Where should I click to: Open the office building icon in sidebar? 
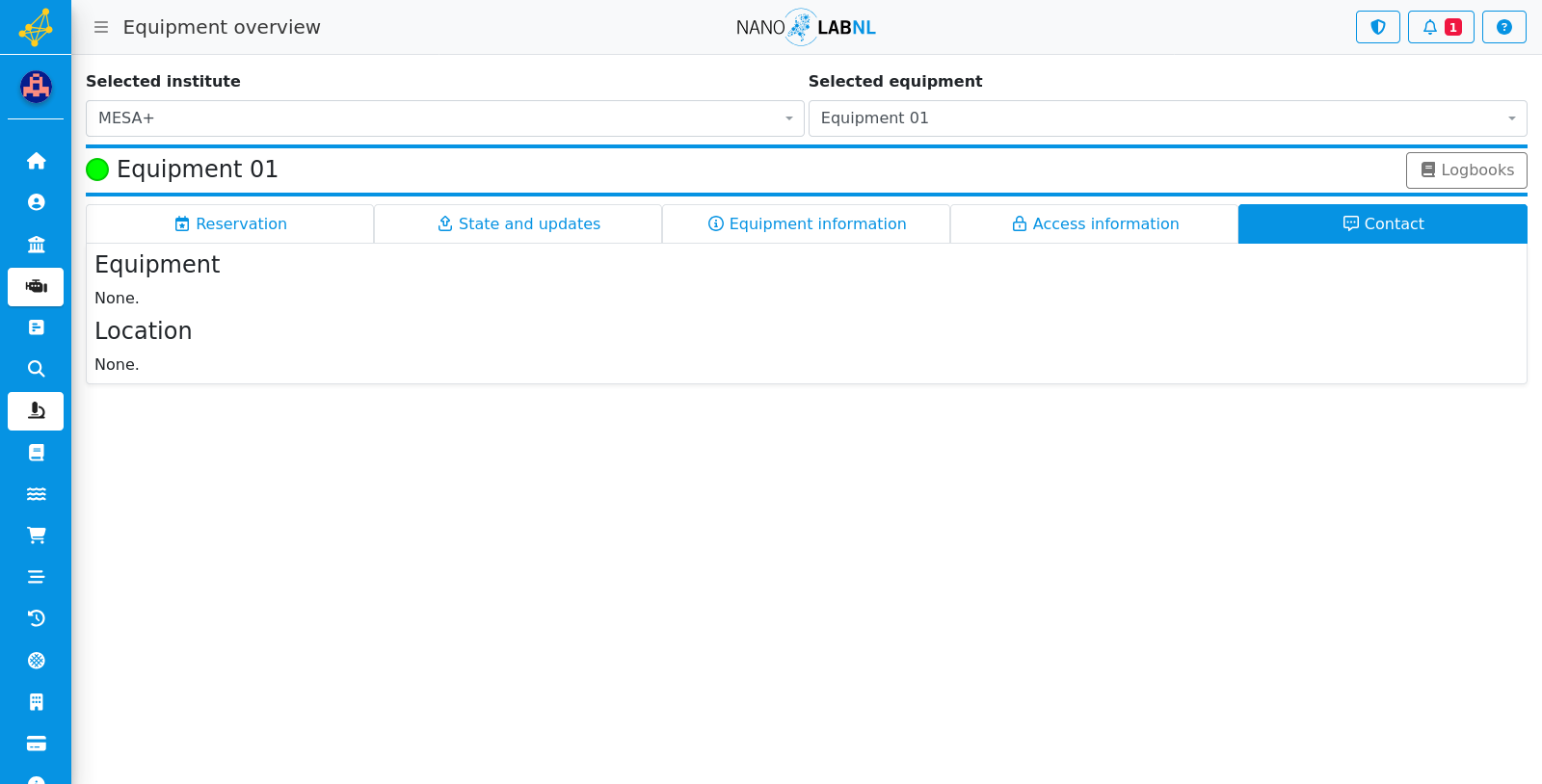[x=36, y=702]
